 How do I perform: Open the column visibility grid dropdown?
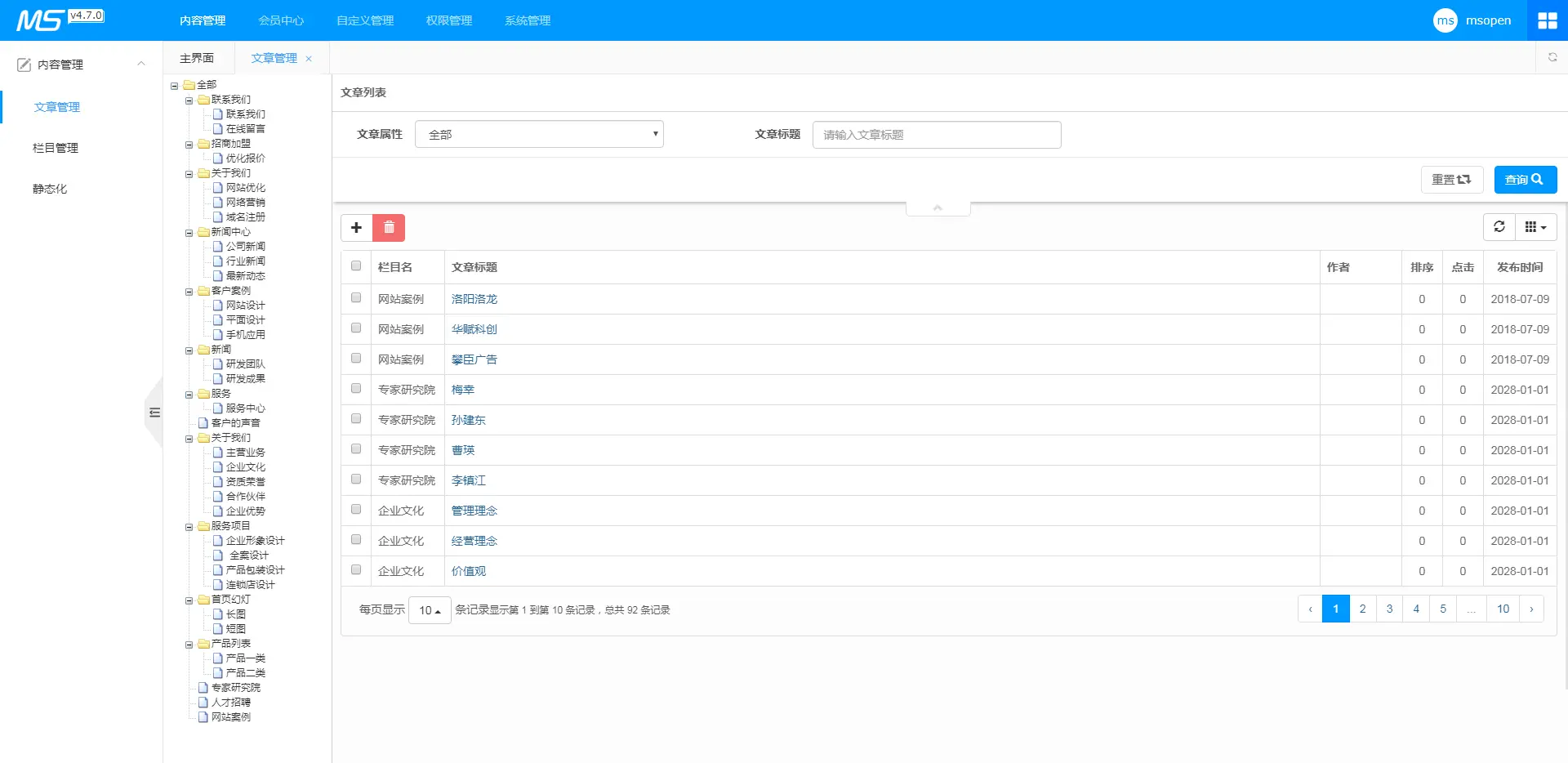(1536, 227)
